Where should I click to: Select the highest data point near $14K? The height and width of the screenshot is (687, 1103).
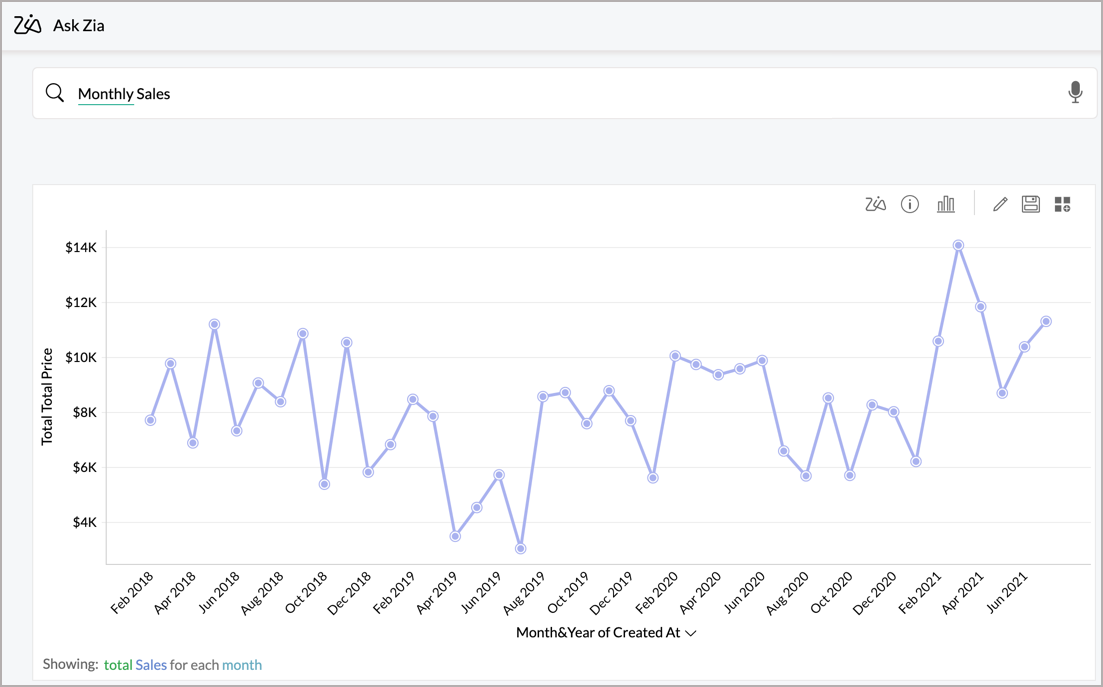click(x=958, y=245)
